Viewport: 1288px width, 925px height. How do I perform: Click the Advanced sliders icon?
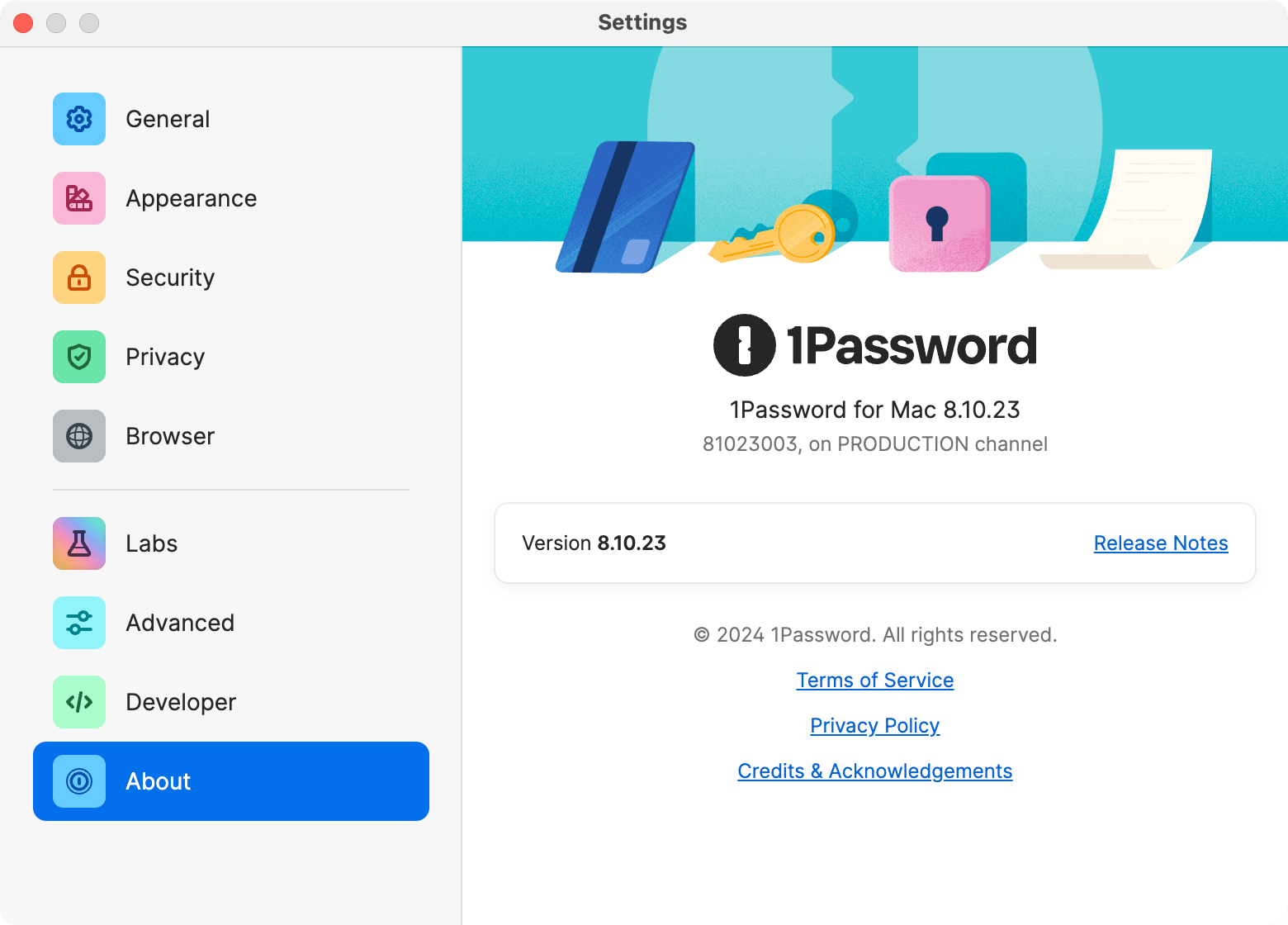(79, 623)
